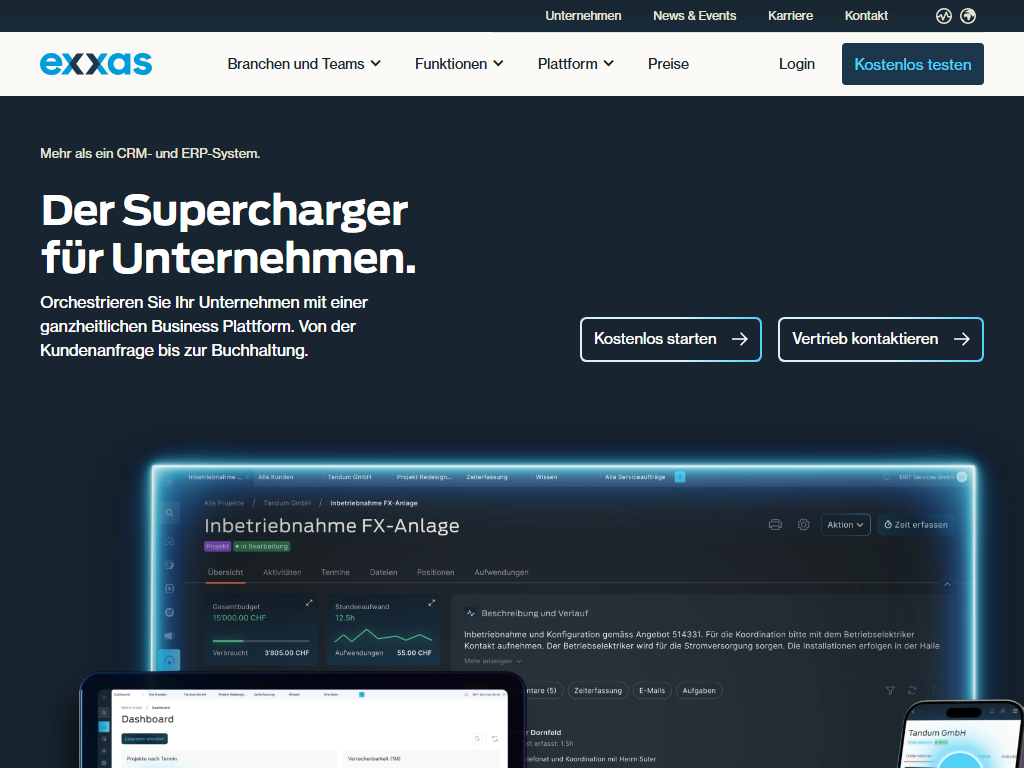
Task: Click the E-Mails filter chip
Action: [x=652, y=690]
